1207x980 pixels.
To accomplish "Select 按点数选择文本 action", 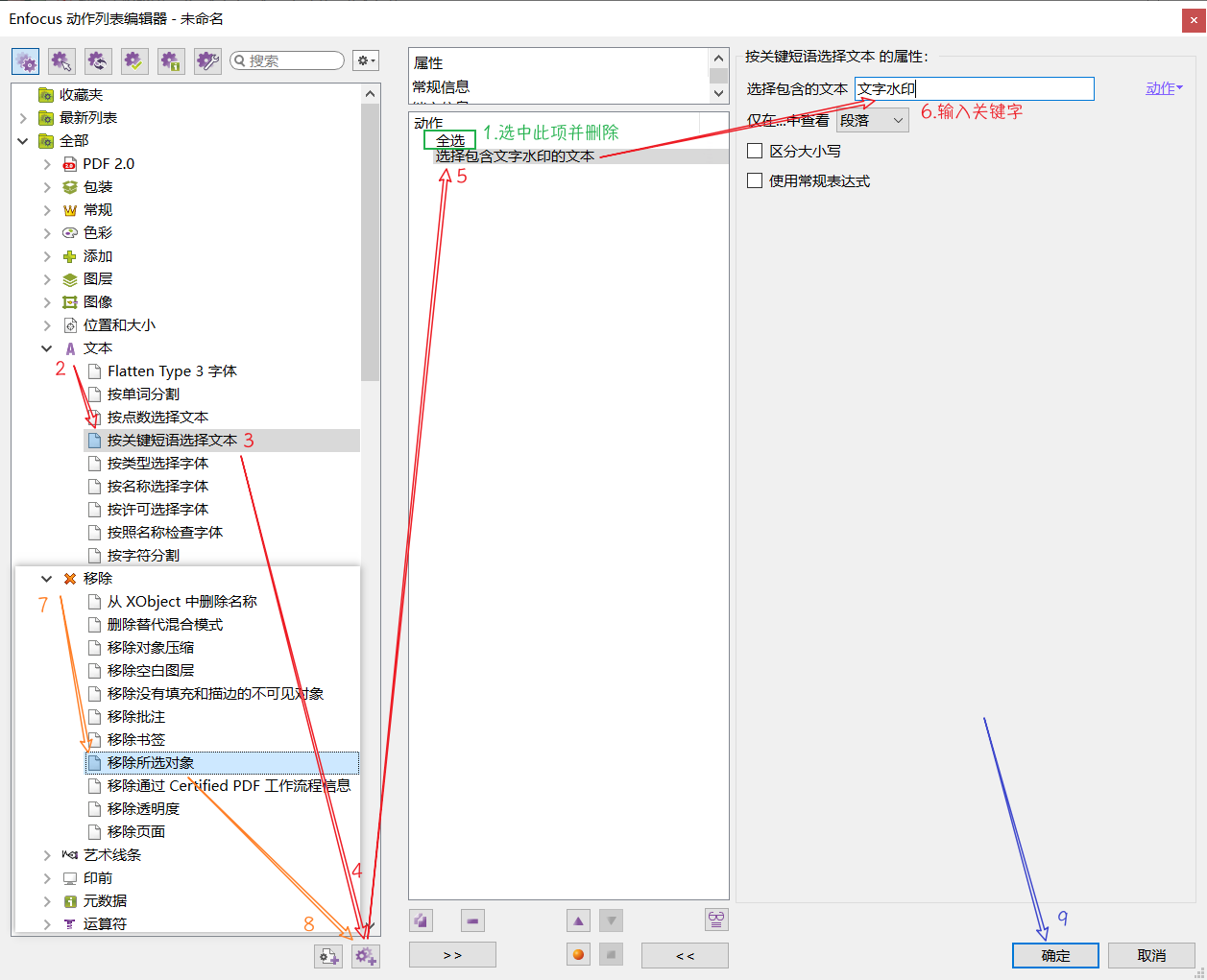I will point(157,418).
